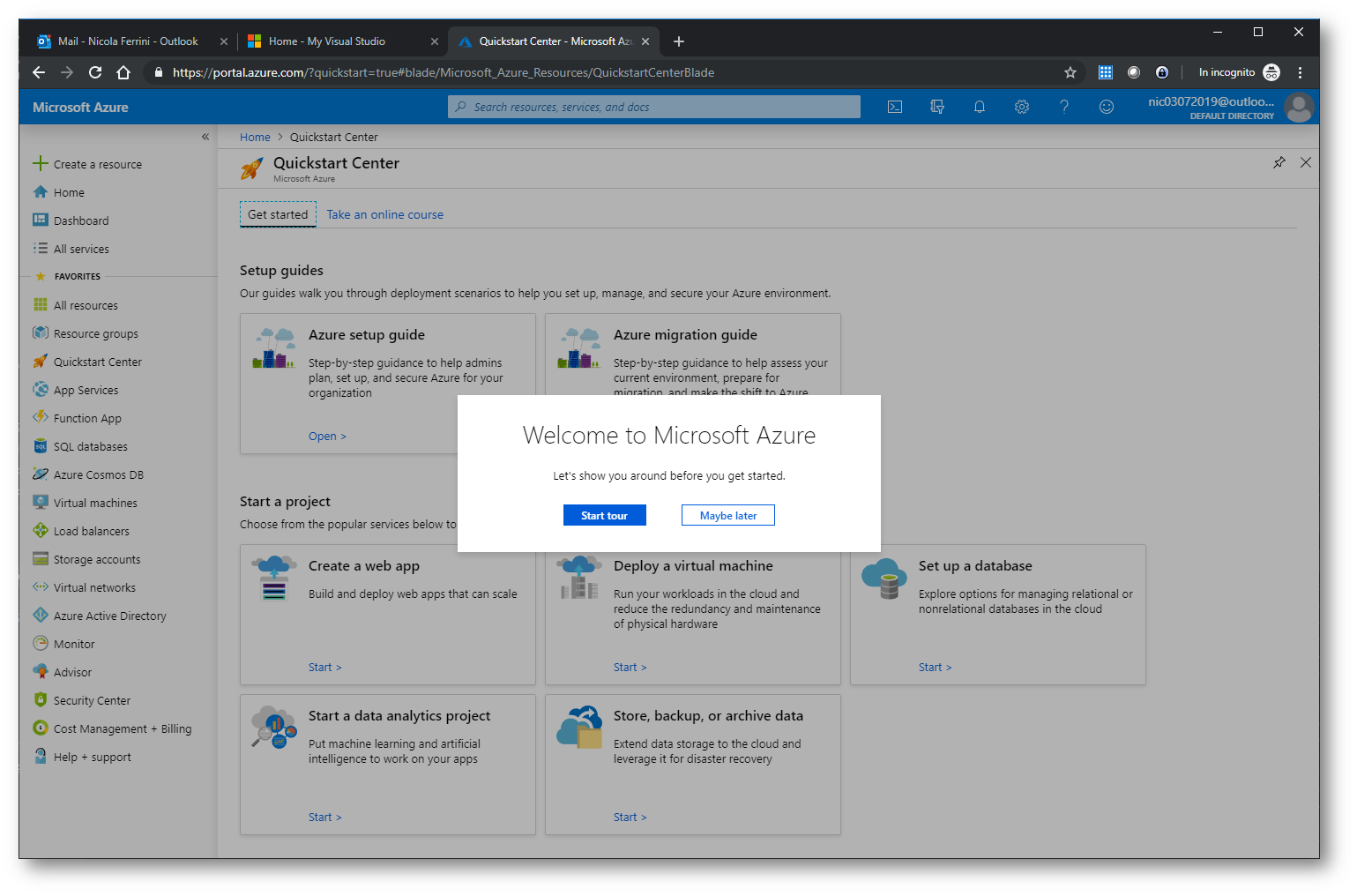The height and width of the screenshot is (896, 1357).
Task: Start the Create a web app project
Action: [324, 668]
